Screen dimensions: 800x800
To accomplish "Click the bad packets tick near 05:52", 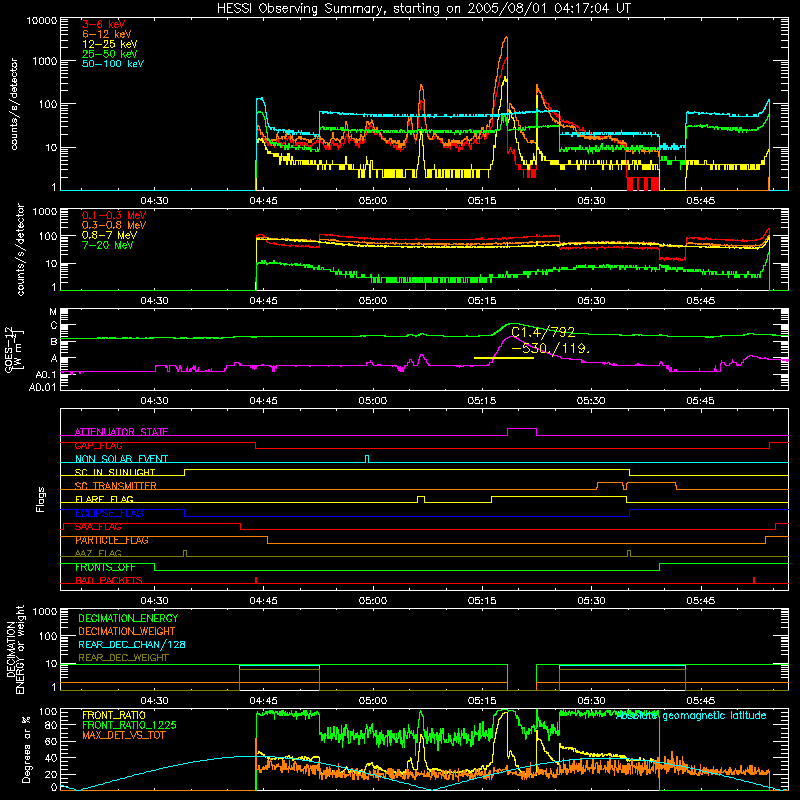I will (x=754, y=580).
